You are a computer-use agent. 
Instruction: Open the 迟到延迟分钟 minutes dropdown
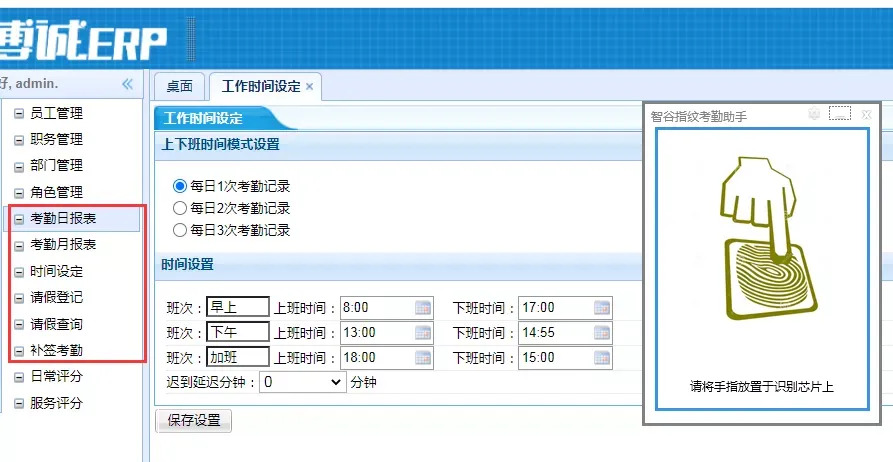tap(301, 382)
